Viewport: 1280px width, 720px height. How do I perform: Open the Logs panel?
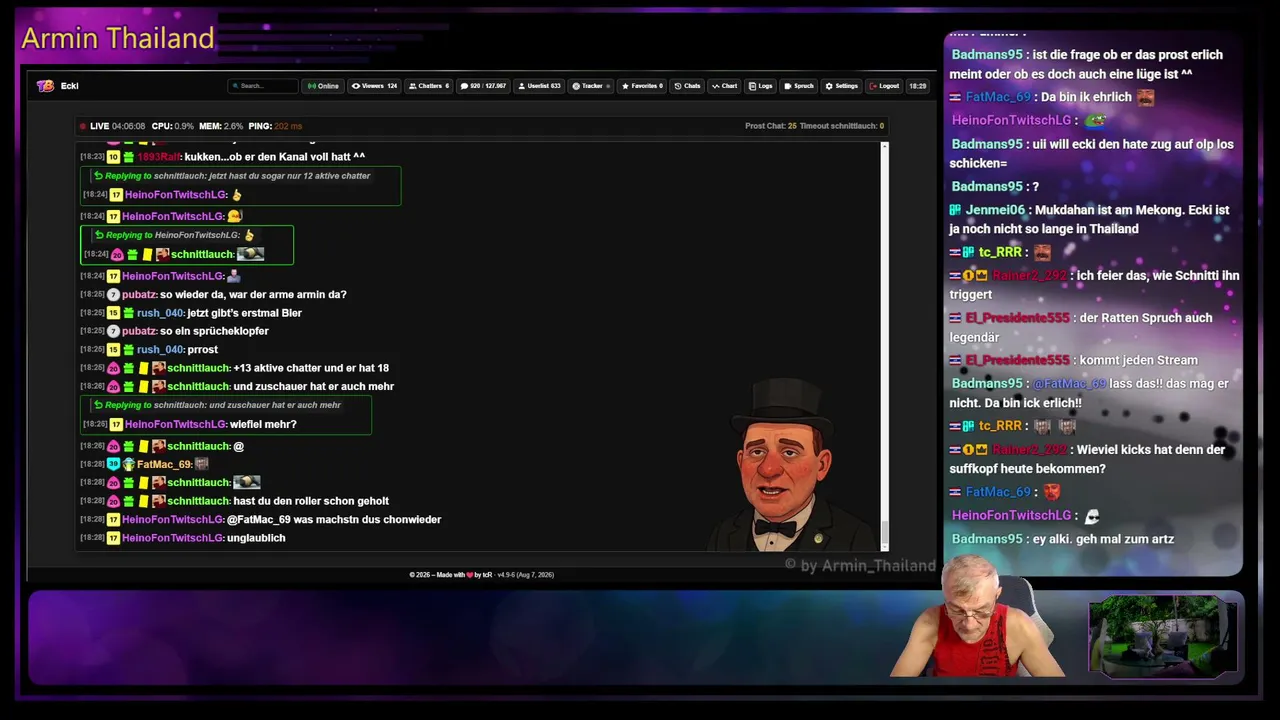[760, 86]
